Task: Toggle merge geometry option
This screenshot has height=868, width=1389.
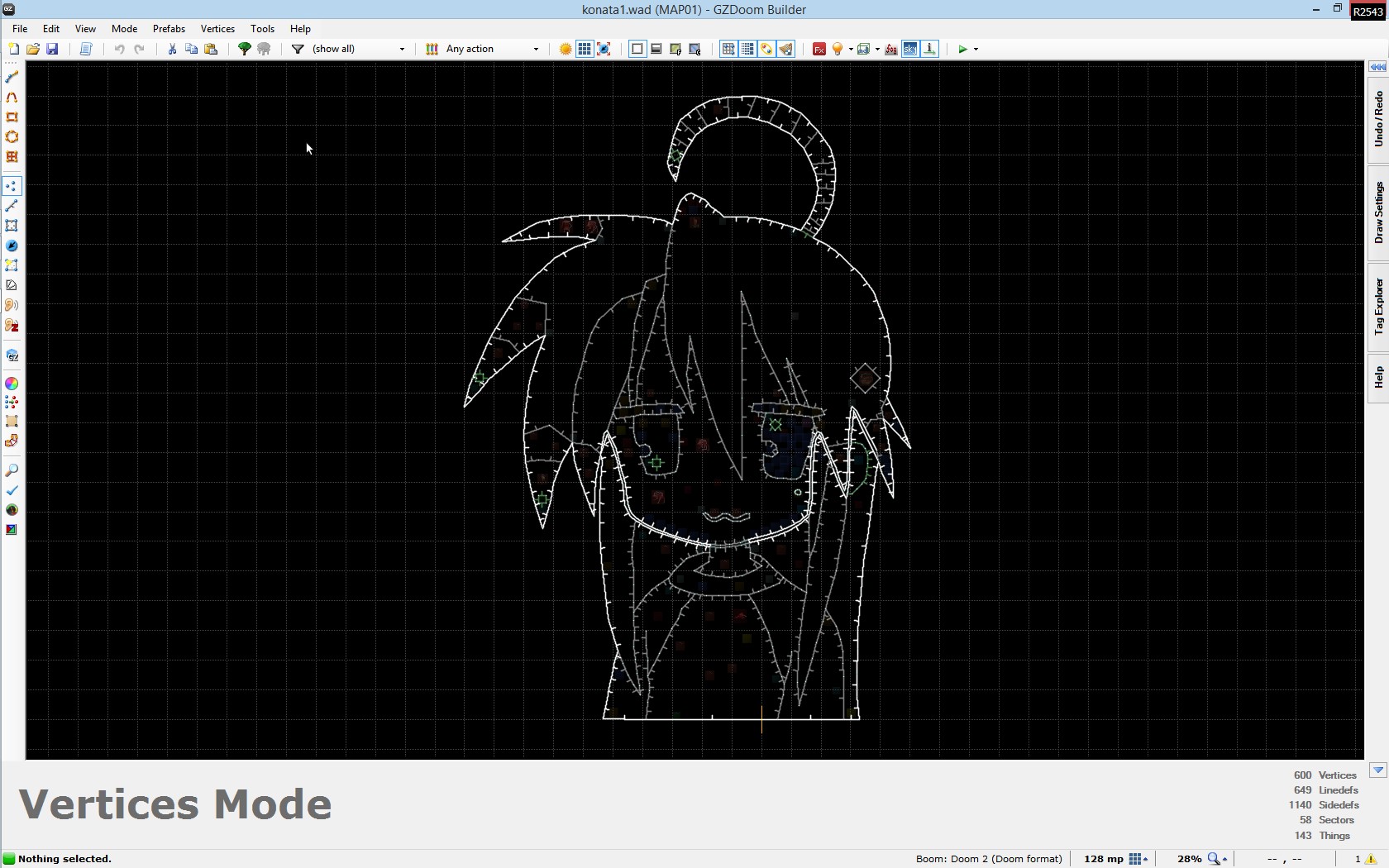Action: coord(766,49)
